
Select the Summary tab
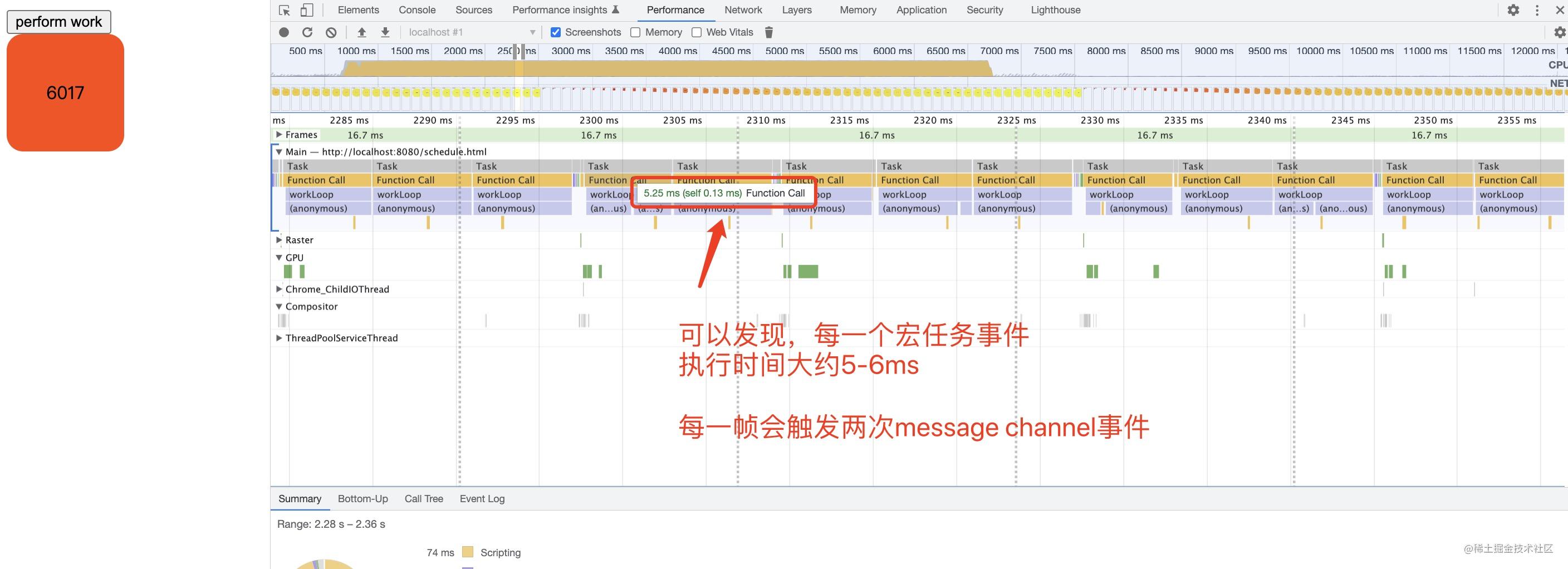click(300, 499)
